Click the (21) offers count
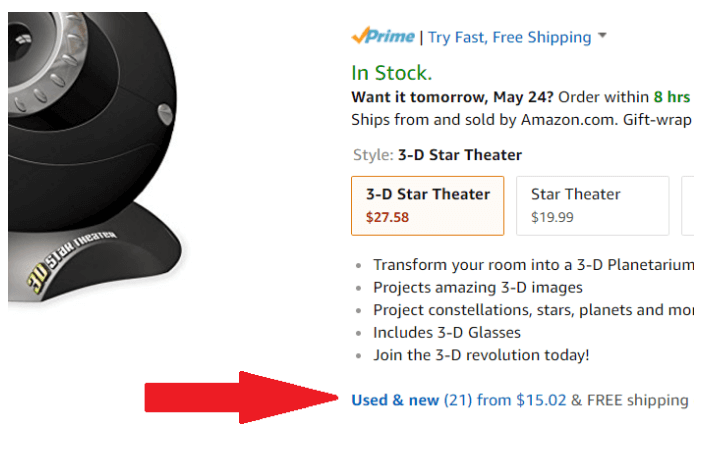The width and height of the screenshot is (723, 465). [x=458, y=400]
